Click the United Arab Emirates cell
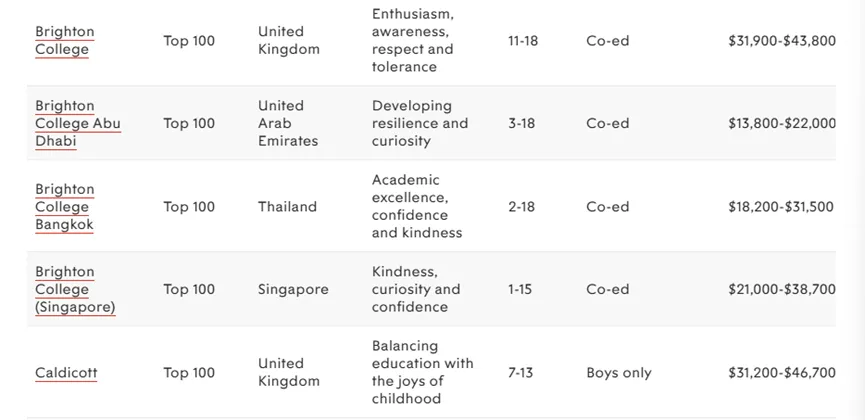 coord(288,123)
